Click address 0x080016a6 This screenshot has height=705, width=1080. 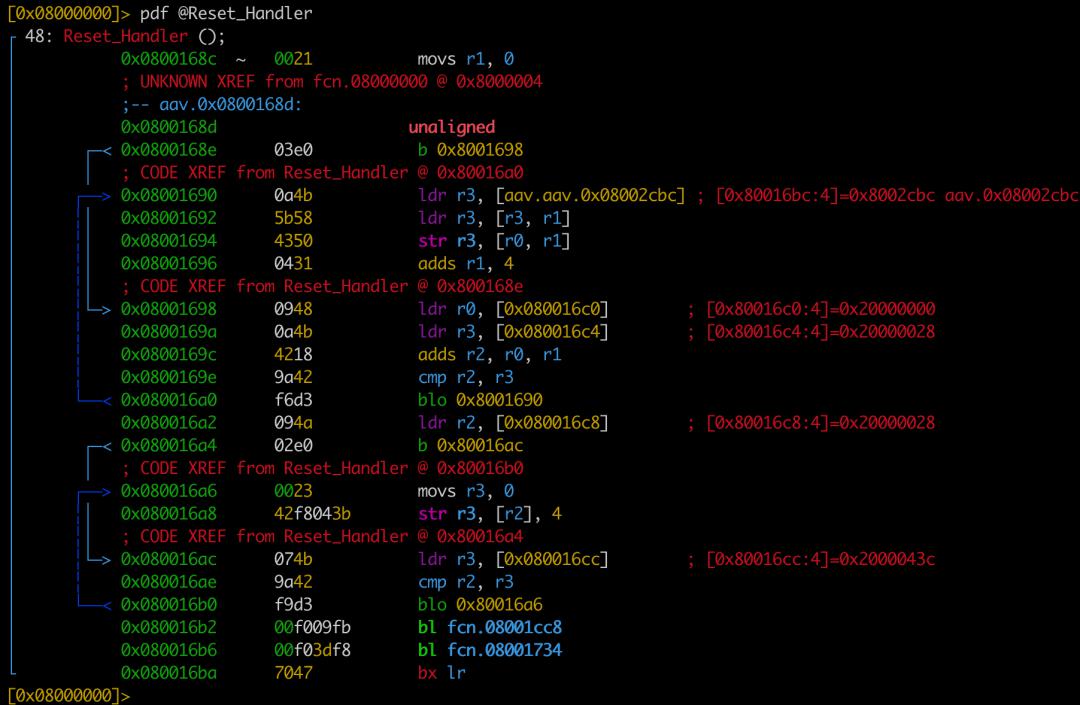pos(168,490)
